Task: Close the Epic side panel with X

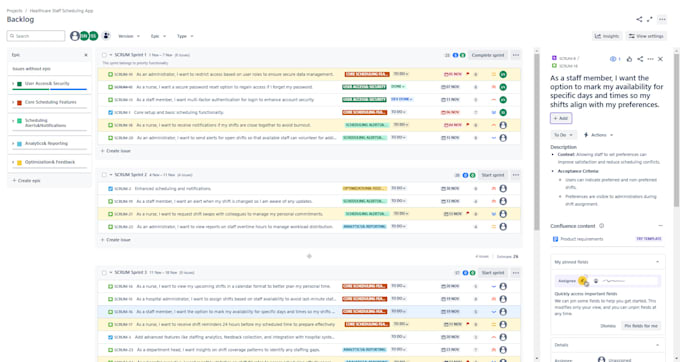Action: [x=86, y=55]
